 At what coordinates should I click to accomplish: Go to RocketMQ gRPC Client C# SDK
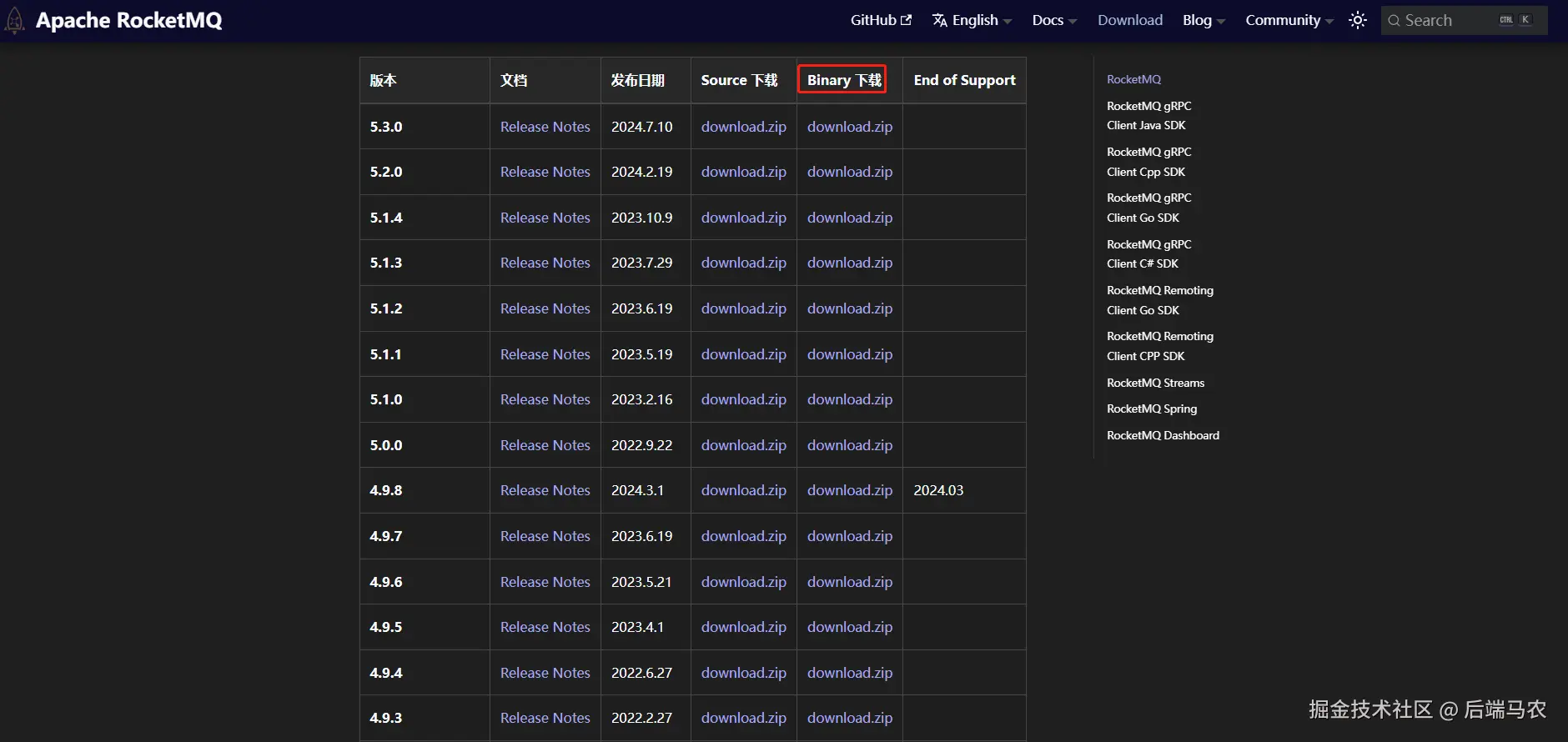click(x=1148, y=254)
